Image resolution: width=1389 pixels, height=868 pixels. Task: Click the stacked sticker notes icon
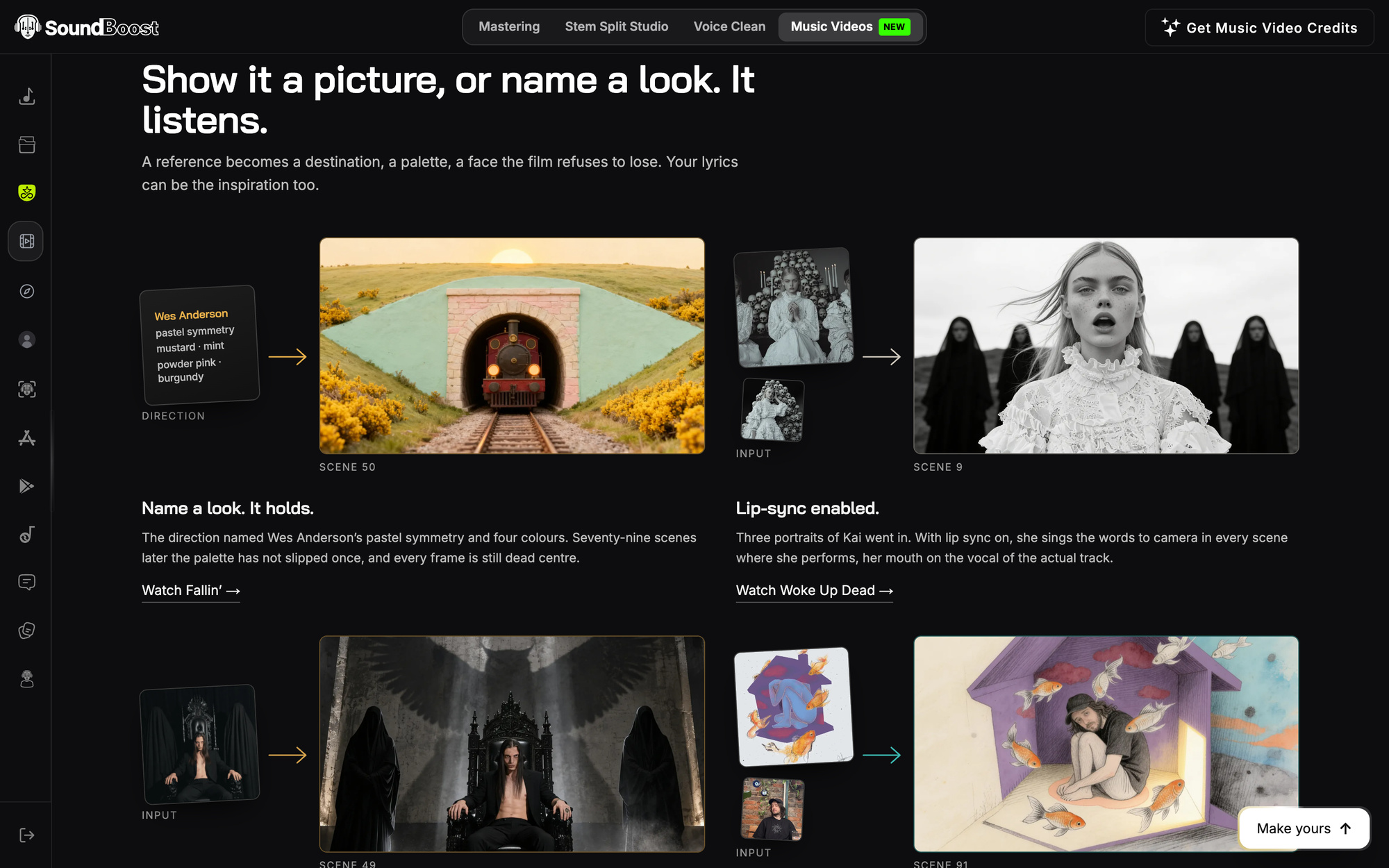[26, 631]
